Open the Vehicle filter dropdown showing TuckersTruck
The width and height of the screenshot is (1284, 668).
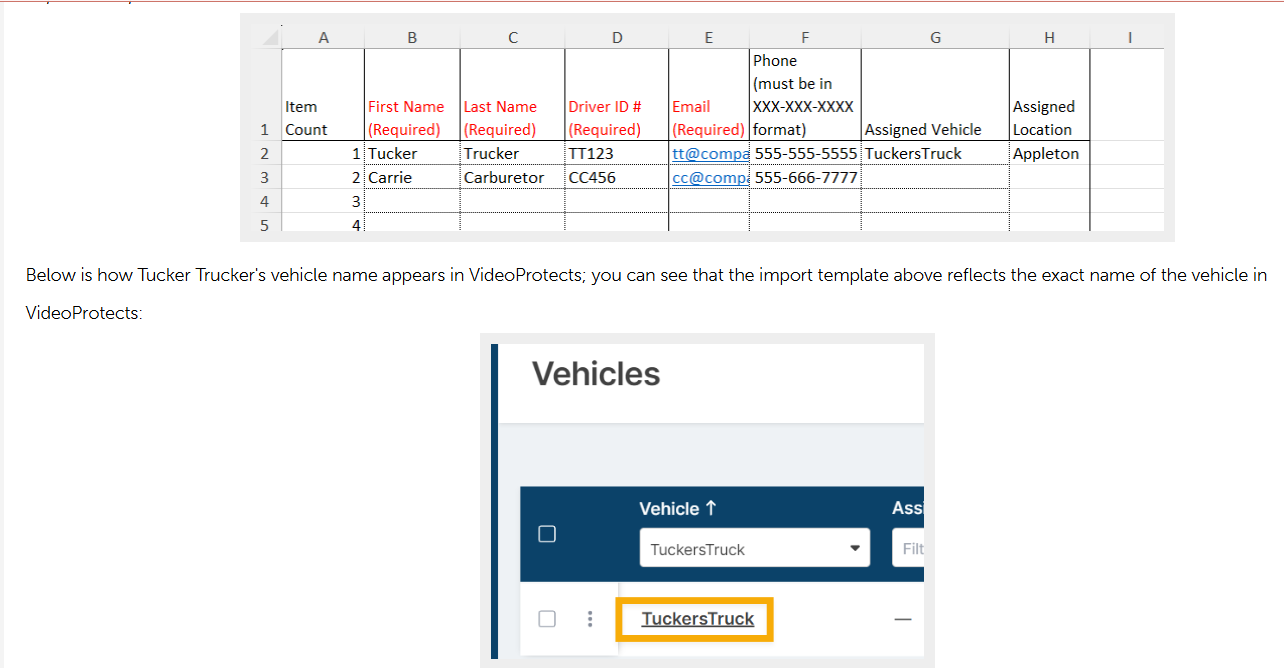(x=755, y=549)
